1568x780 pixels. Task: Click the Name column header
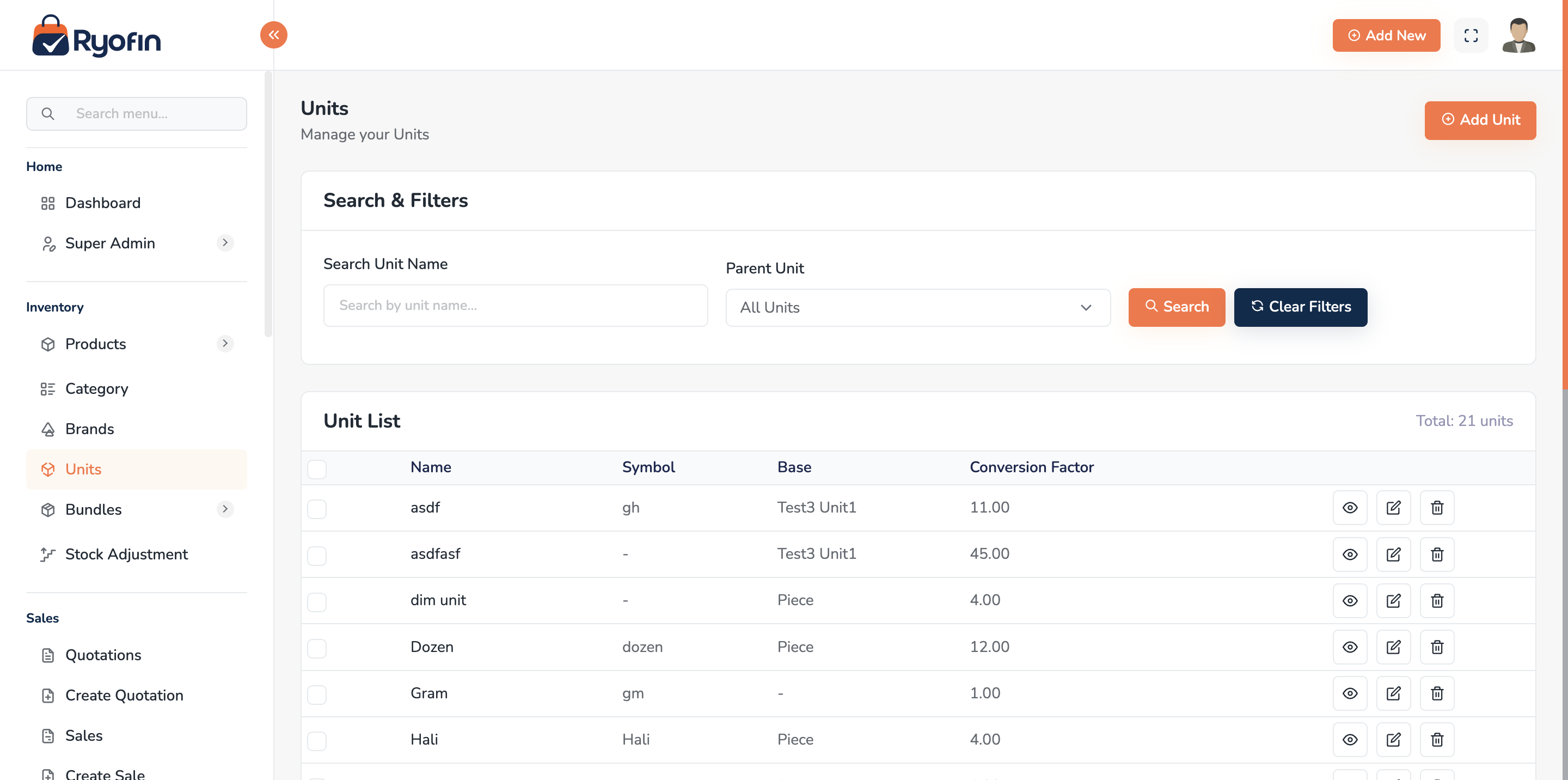(x=430, y=467)
